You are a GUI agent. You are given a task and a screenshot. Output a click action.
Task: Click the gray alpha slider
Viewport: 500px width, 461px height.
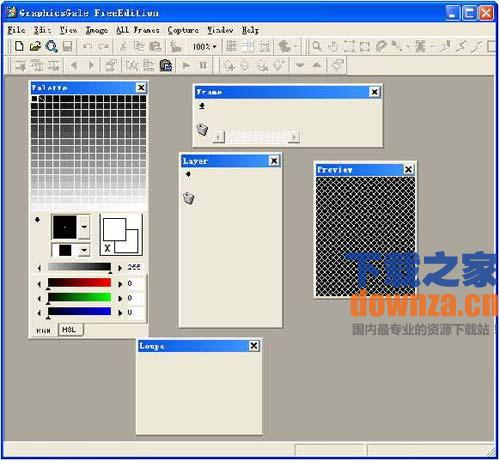click(x=79, y=267)
